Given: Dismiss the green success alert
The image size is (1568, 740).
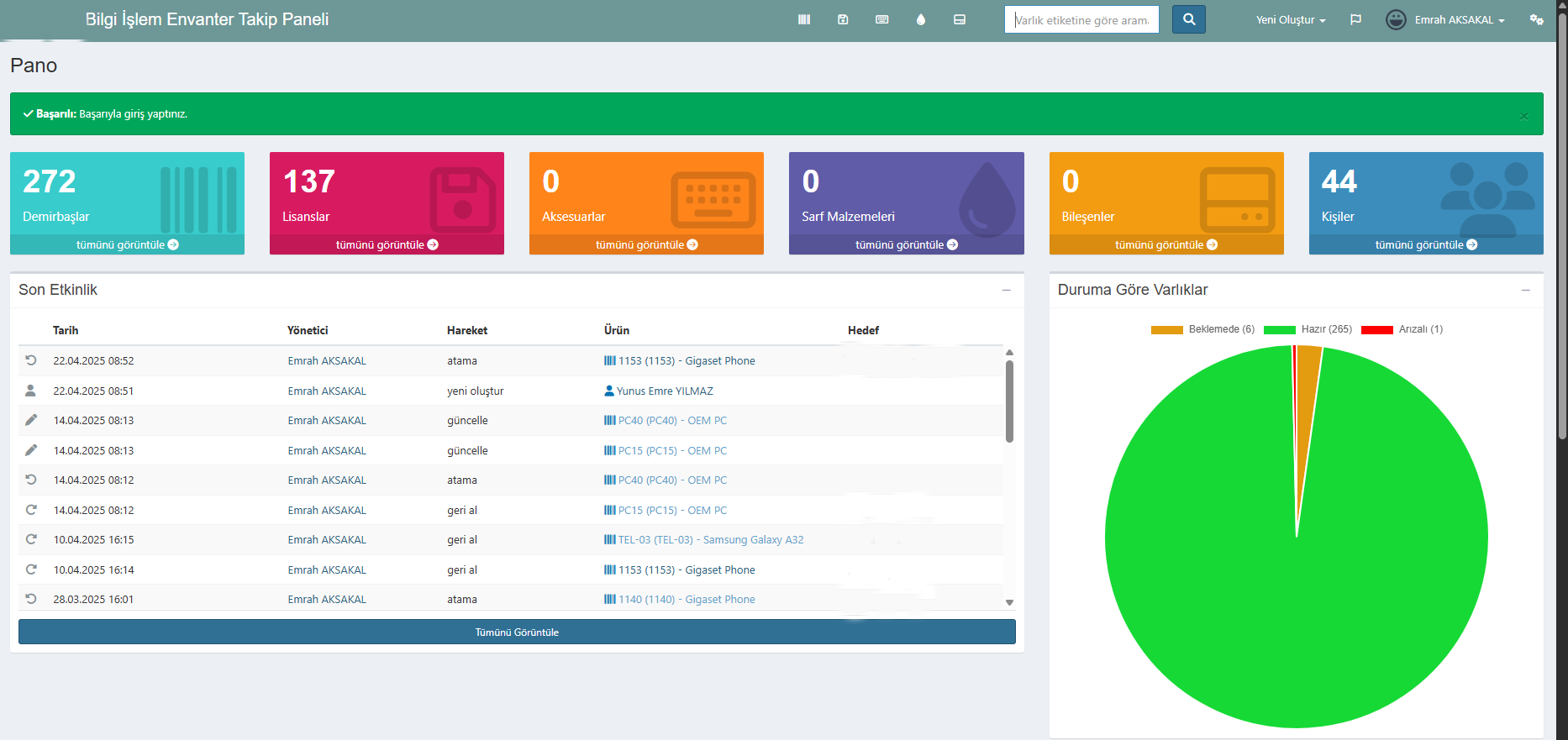Looking at the screenshot, I should pyautogui.click(x=1523, y=117).
